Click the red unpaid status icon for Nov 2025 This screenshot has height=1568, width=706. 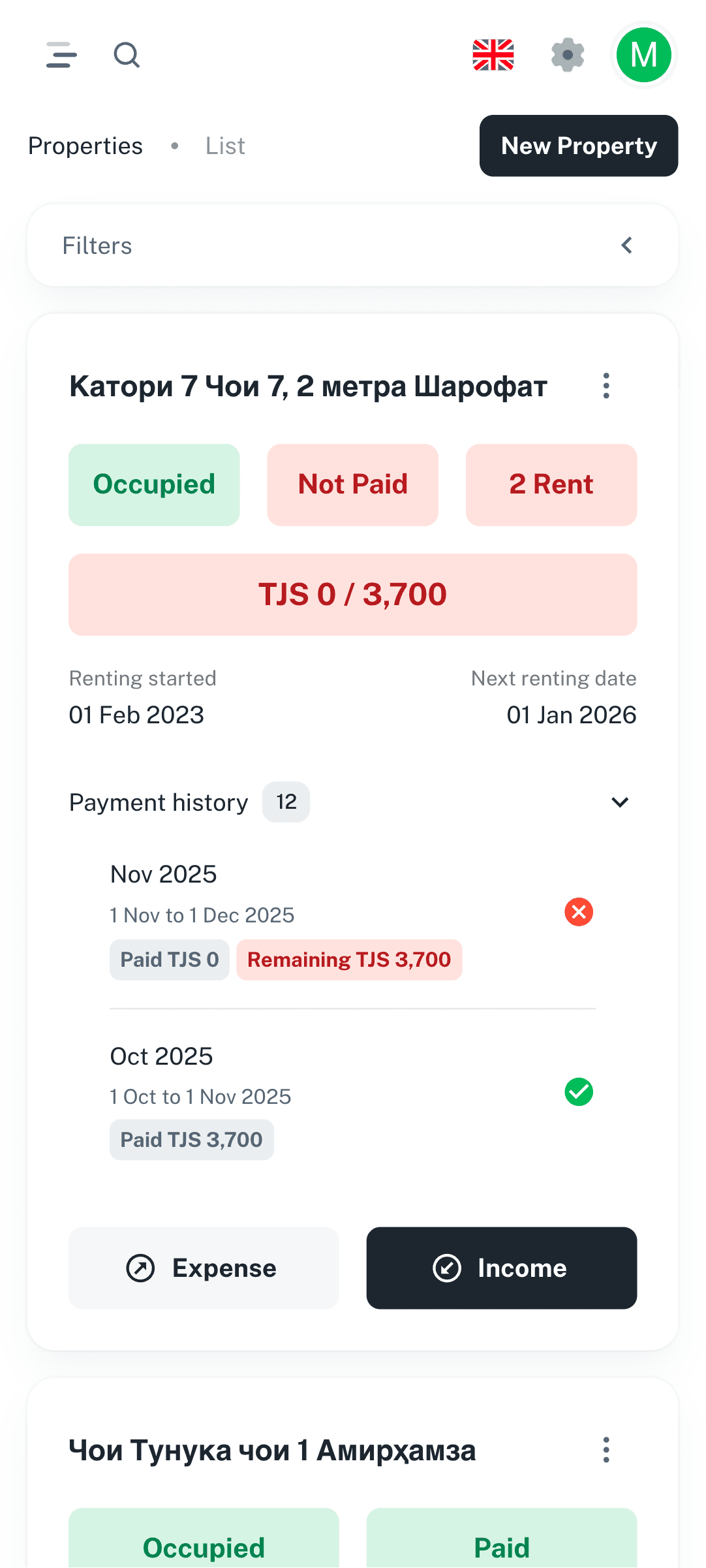(579, 912)
